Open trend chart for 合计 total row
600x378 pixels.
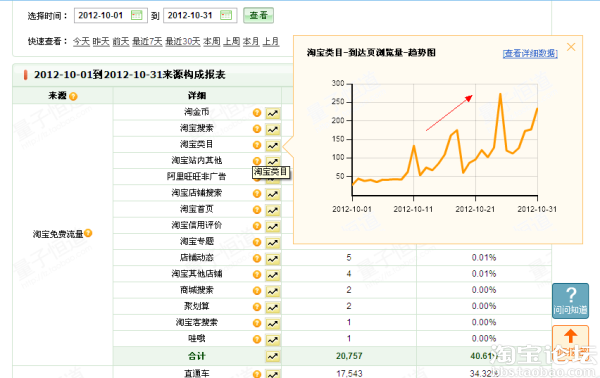273,356
